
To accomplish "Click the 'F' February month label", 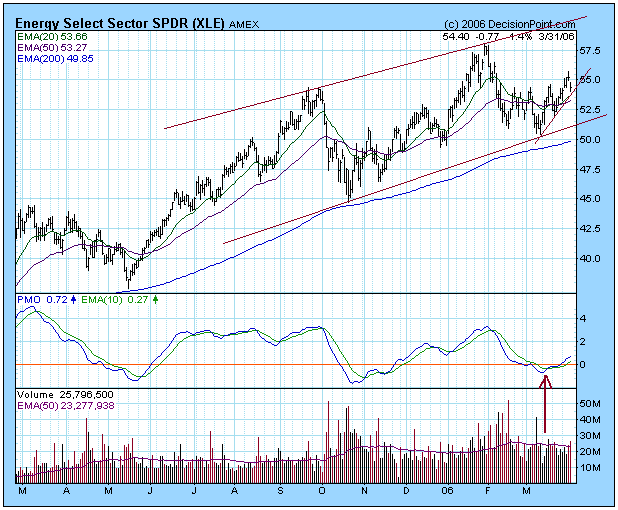I will (x=488, y=491).
